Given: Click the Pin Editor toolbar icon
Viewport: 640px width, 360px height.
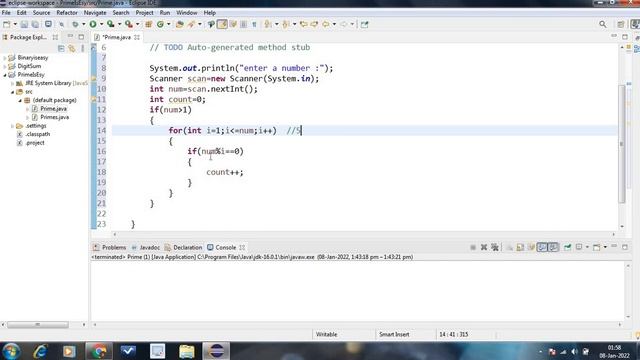Looking at the screenshot, I should [364, 24].
